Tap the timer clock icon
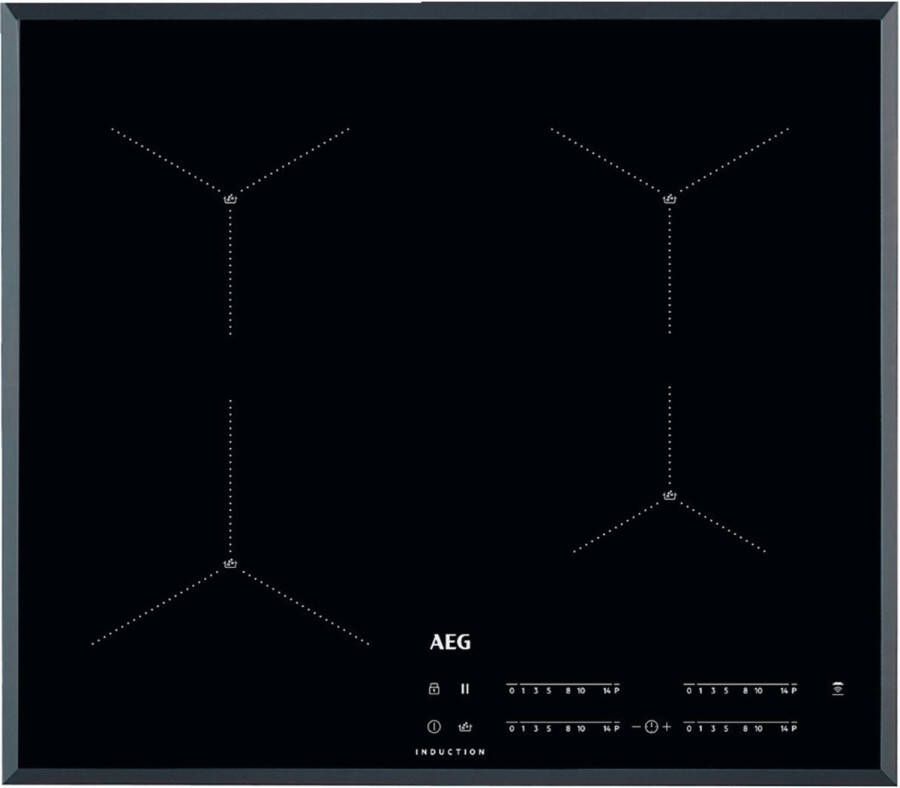This screenshot has height=788, width=900. point(652,727)
